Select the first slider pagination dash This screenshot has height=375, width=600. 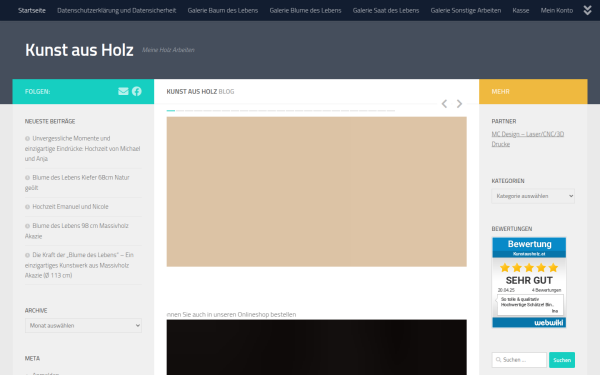coord(171,111)
